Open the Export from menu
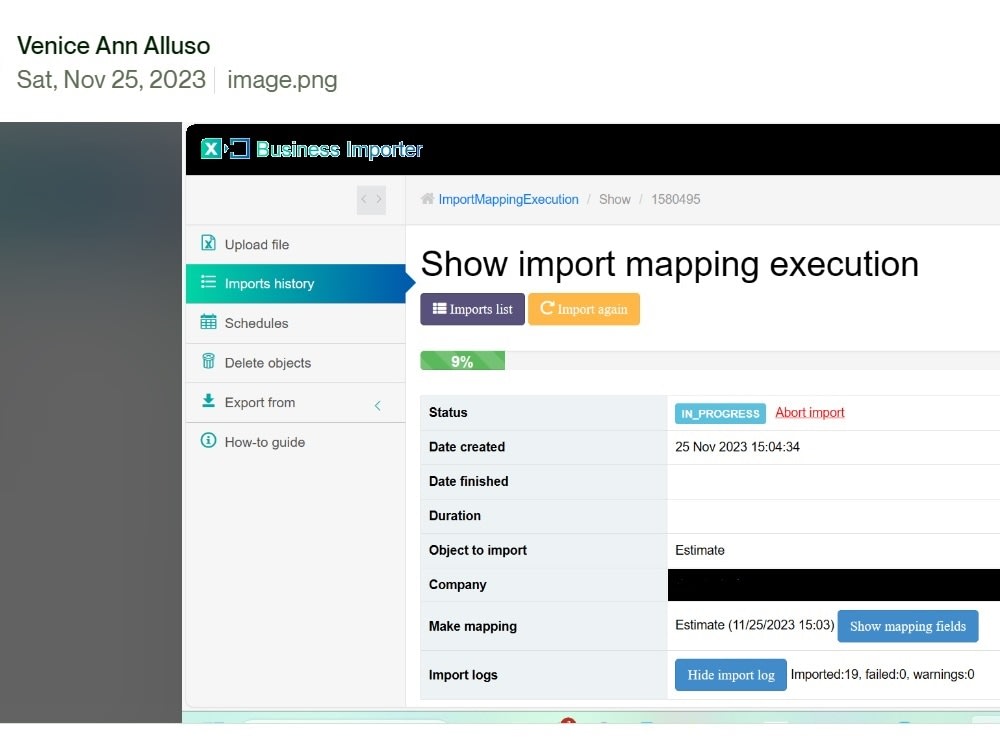1000x750 pixels. (x=296, y=402)
